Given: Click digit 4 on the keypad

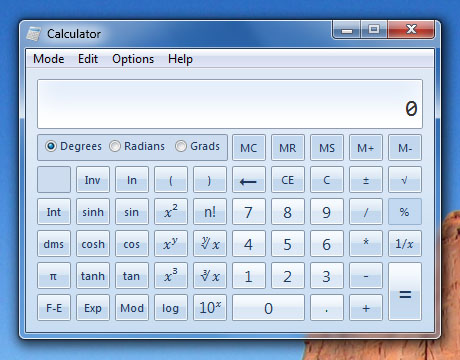Looking at the screenshot, I should pos(249,244).
